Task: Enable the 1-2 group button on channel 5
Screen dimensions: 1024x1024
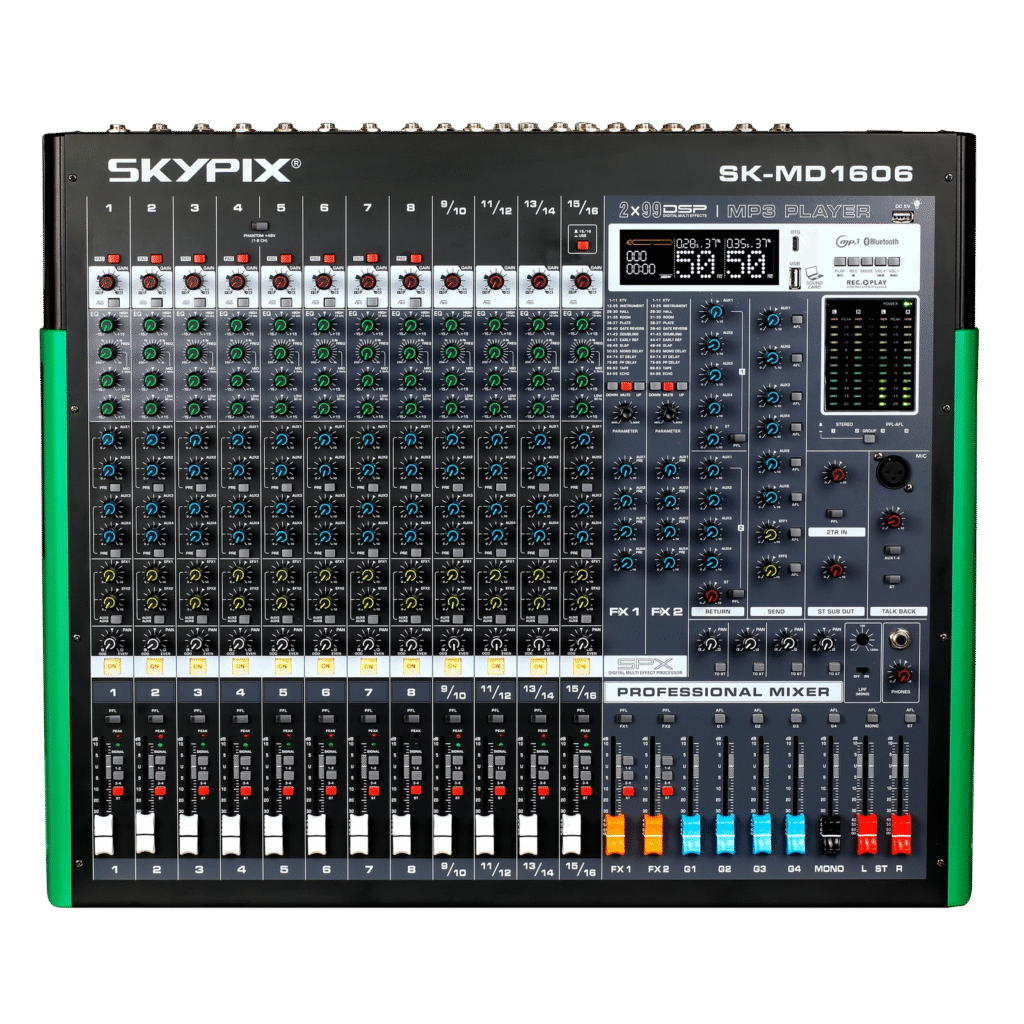Action: click(x=288, y=761)
